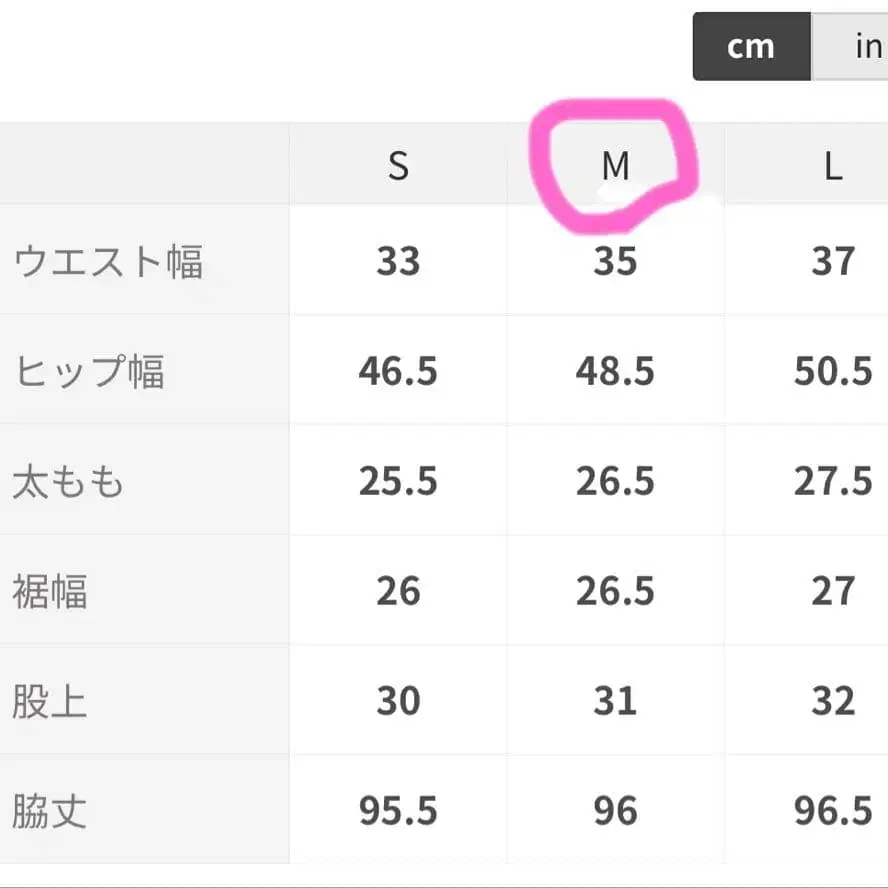Screen dimensions: 888x888
Task: Click the hem width 27 under L
Action: point(833,590)
